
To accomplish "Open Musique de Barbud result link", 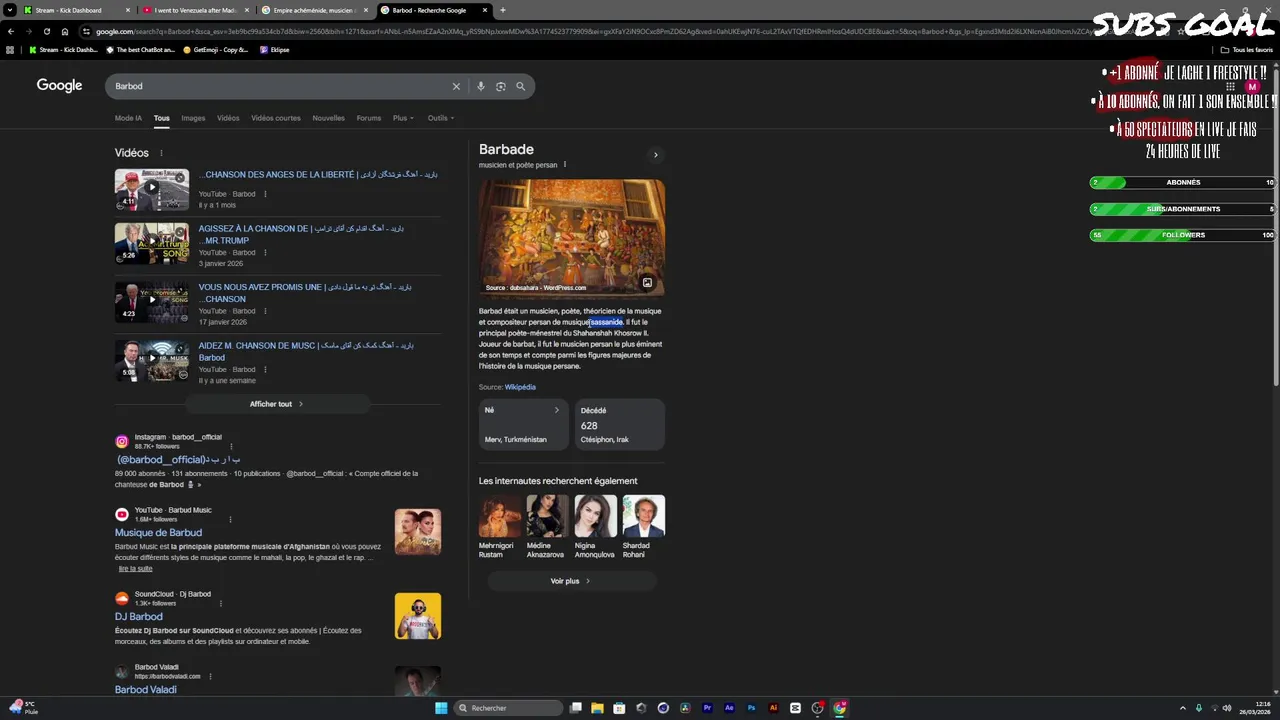I will (x=158, y=533).
